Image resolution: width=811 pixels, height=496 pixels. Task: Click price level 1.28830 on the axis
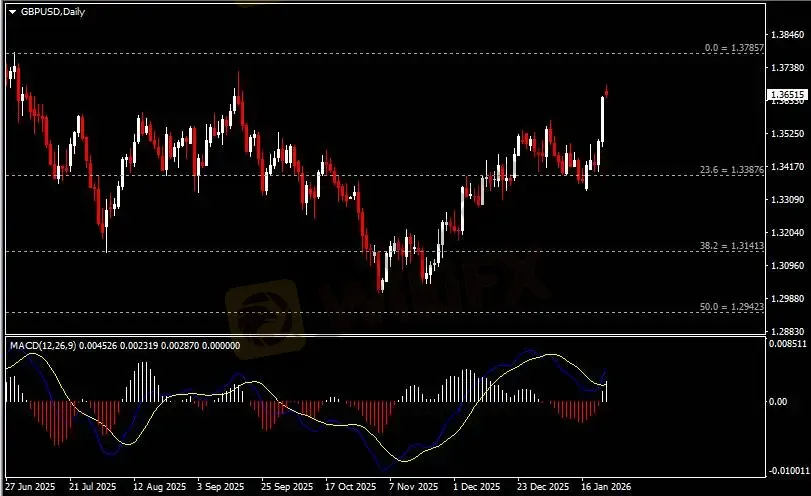click(787, 331)
